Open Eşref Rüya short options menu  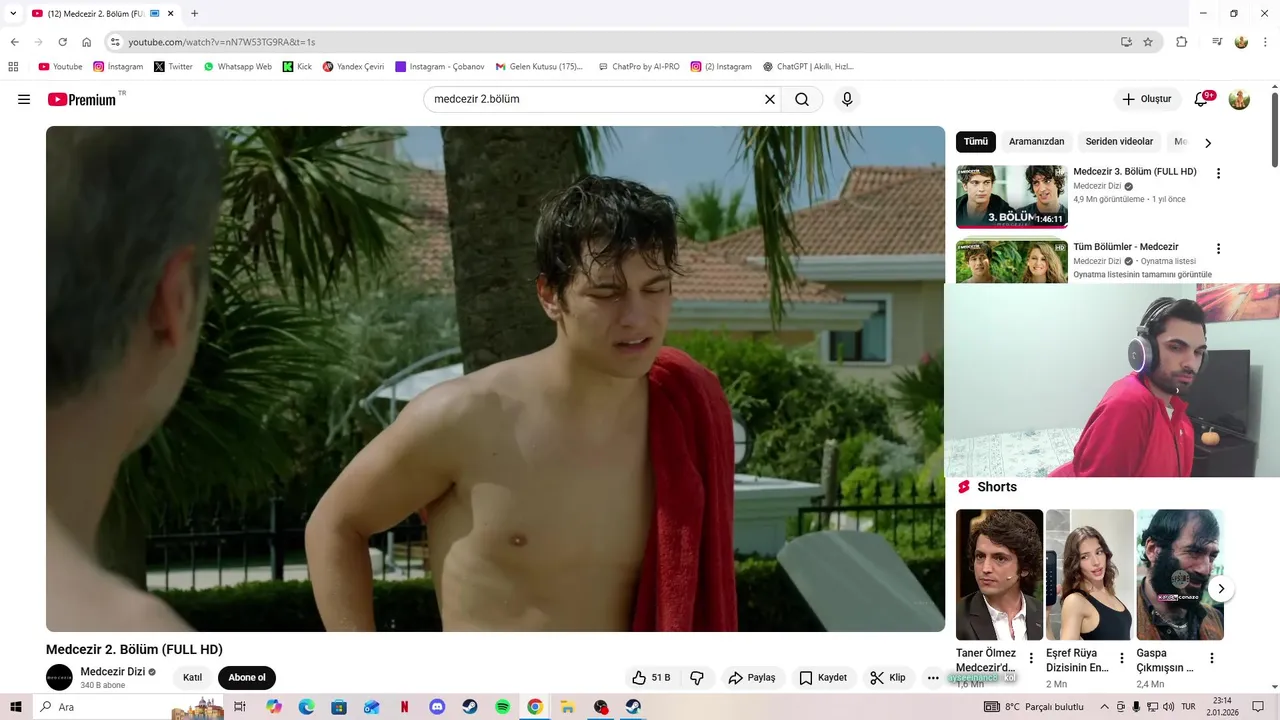(x=1122, y=658)
